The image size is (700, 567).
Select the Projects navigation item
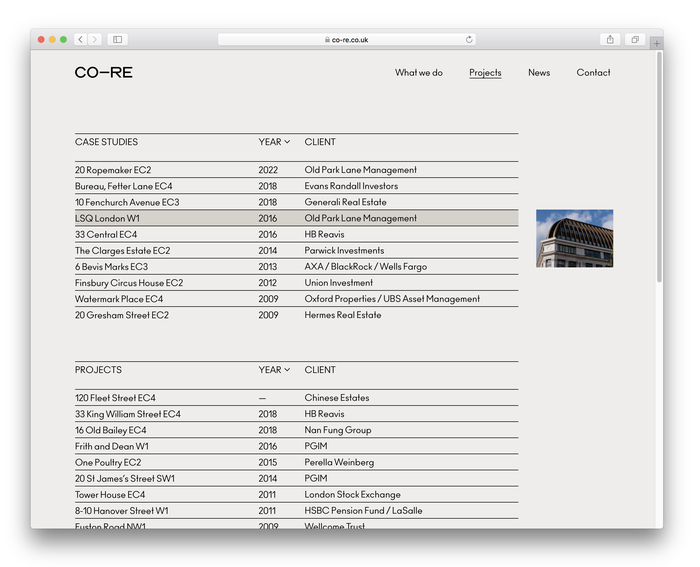[x=485, y=73]
